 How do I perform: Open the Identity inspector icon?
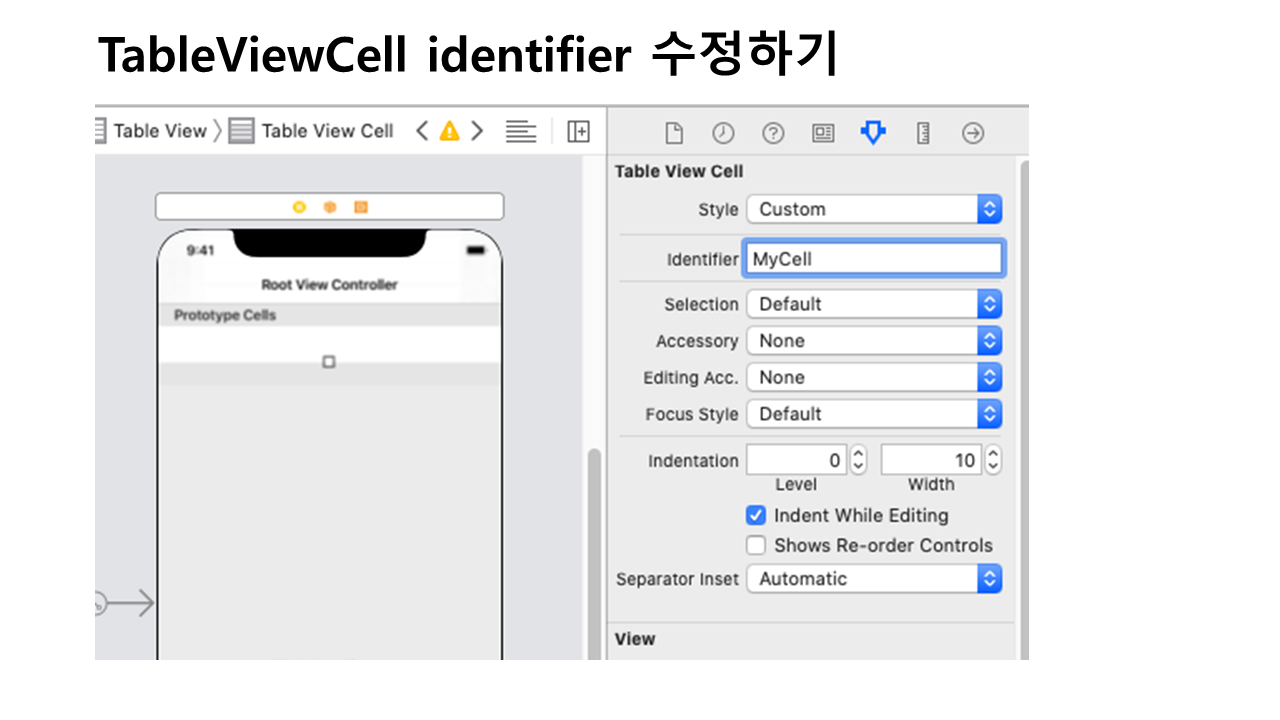click(823, 133)
